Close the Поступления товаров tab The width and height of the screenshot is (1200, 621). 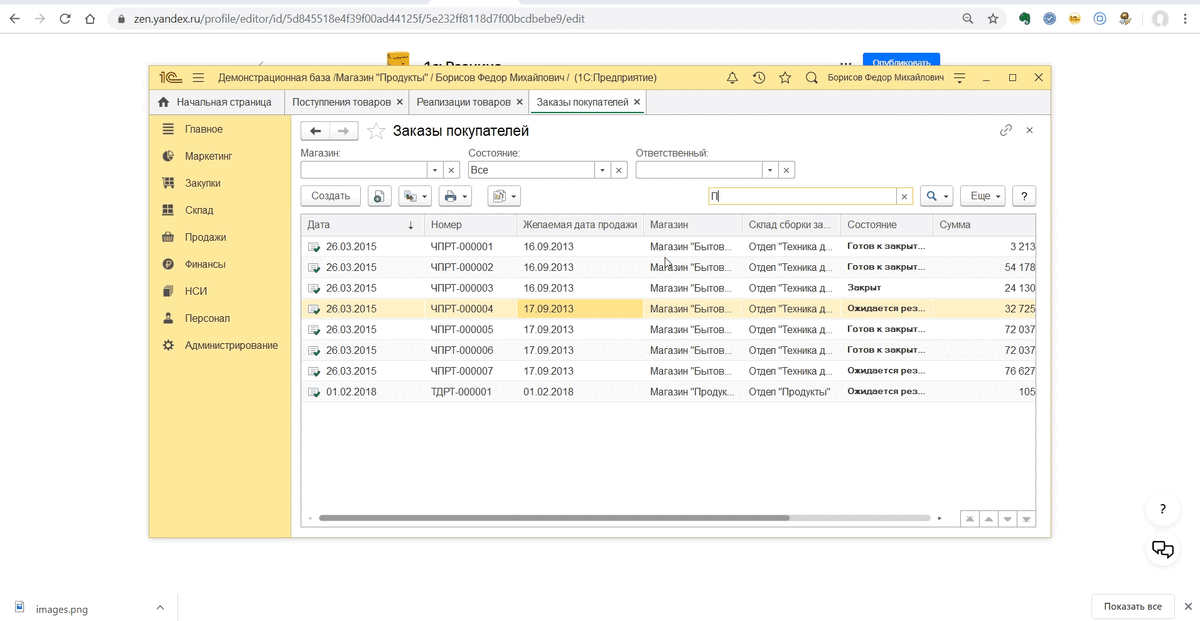coord(400,102)
